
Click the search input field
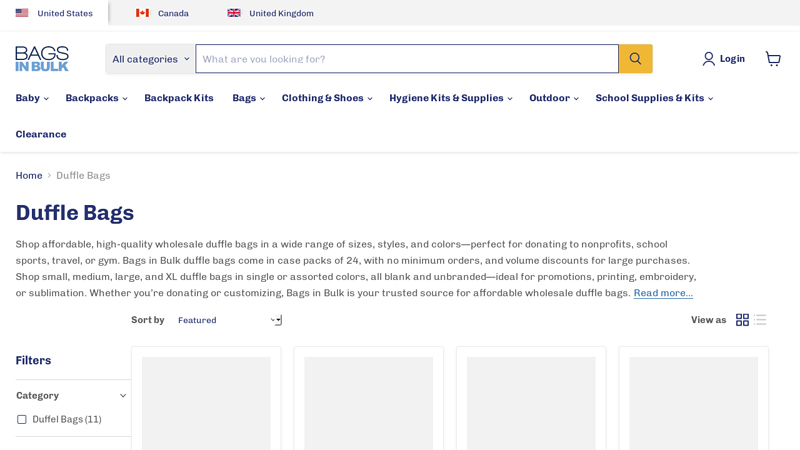tap(406, 59)
